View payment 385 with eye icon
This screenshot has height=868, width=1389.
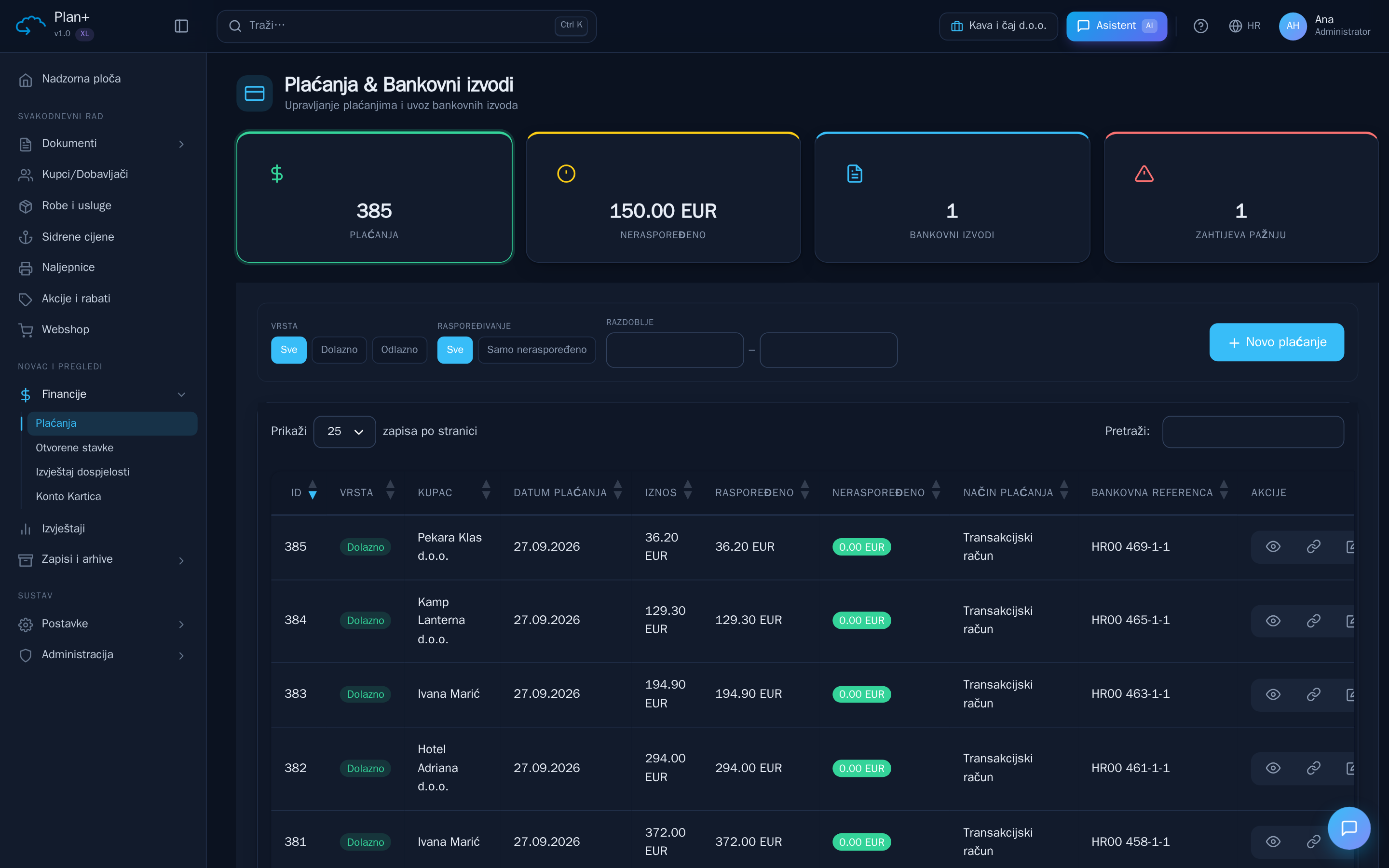click(x=1273, y=546)
